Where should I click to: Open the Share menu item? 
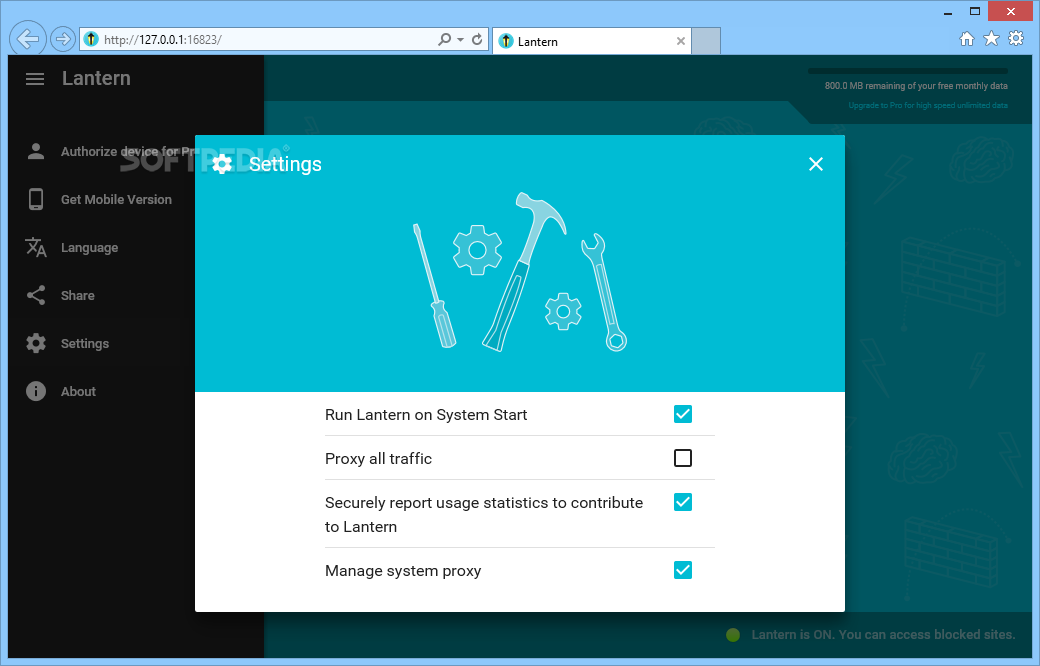tap(78, 295)
